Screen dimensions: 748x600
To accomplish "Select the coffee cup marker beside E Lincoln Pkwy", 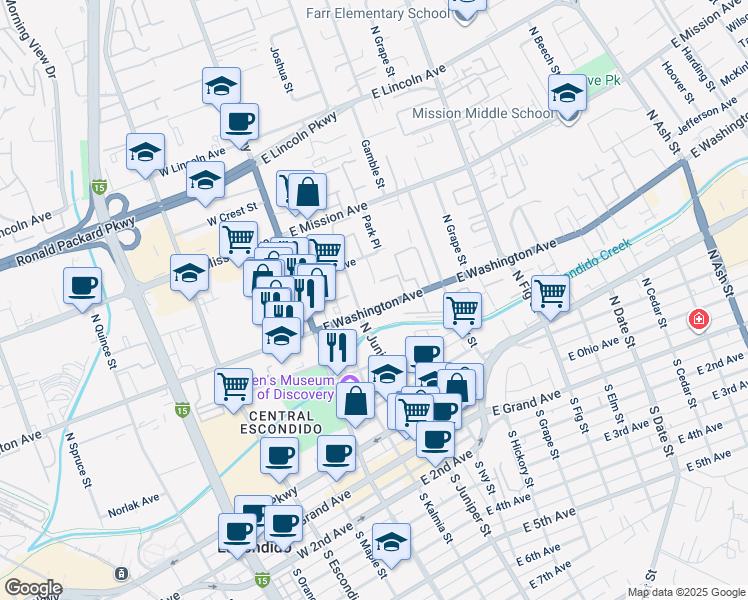I will (239, 123).
